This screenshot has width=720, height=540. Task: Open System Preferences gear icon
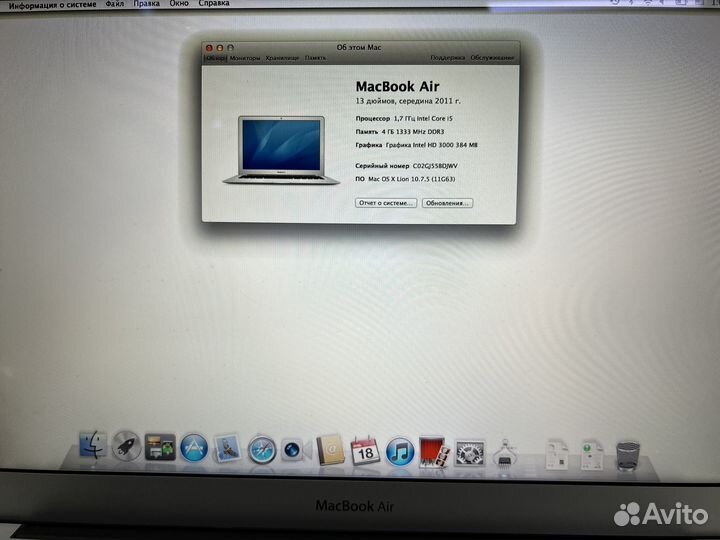coord(469,453)
